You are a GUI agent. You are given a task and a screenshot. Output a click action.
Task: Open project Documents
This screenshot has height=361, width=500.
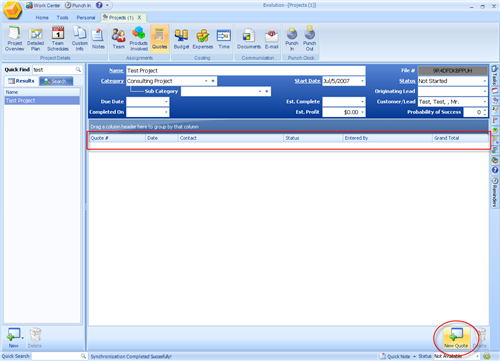click(x=249, y=39)
